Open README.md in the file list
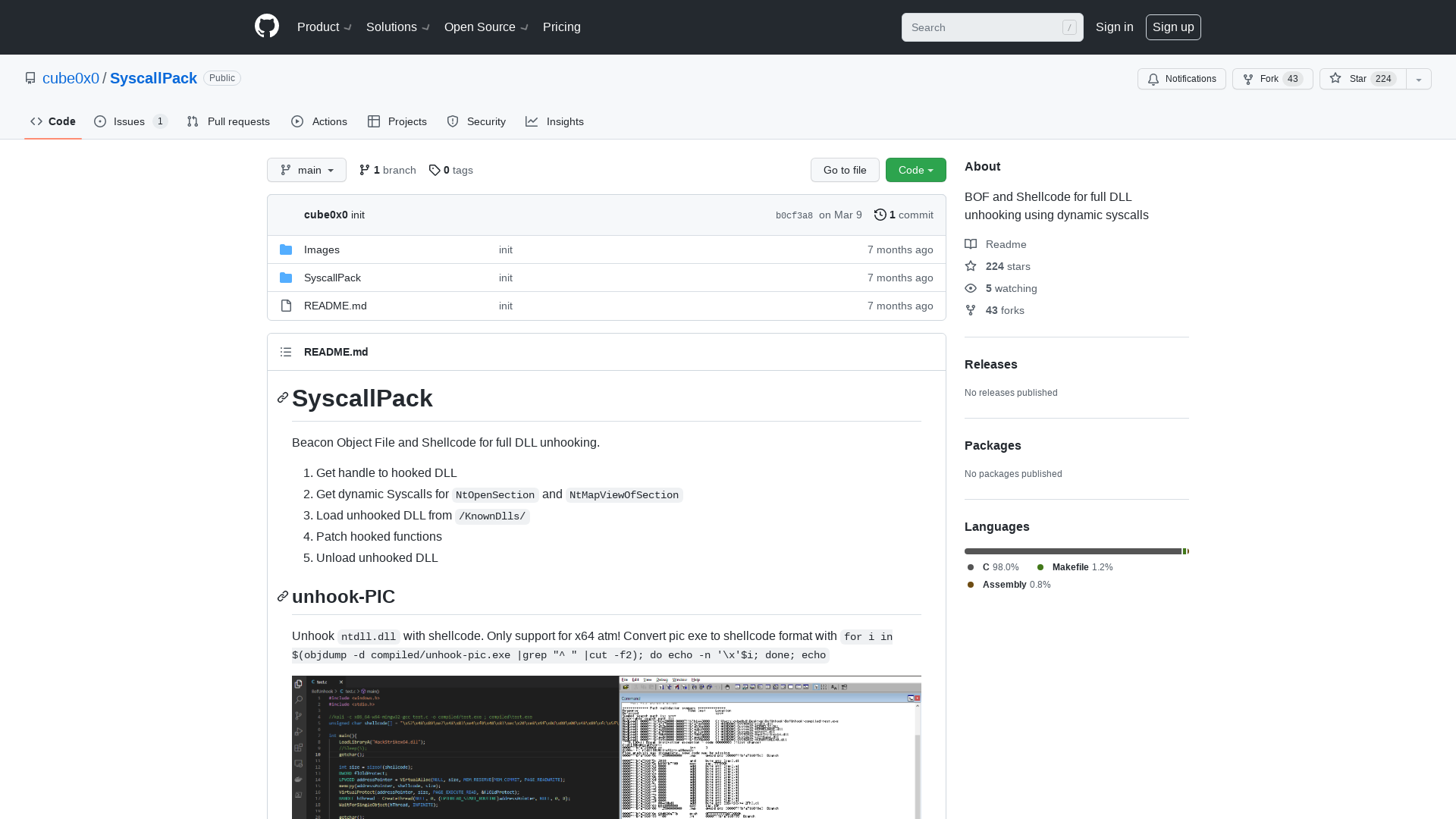This screenshot has width=1456, height=819. pyautogui.click(x=335, y=306)
